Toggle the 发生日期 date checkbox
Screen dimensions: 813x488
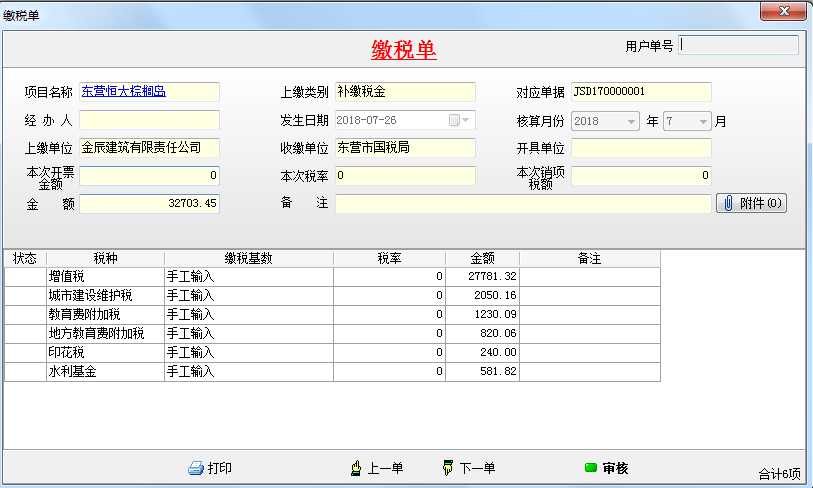pos(455,120)
